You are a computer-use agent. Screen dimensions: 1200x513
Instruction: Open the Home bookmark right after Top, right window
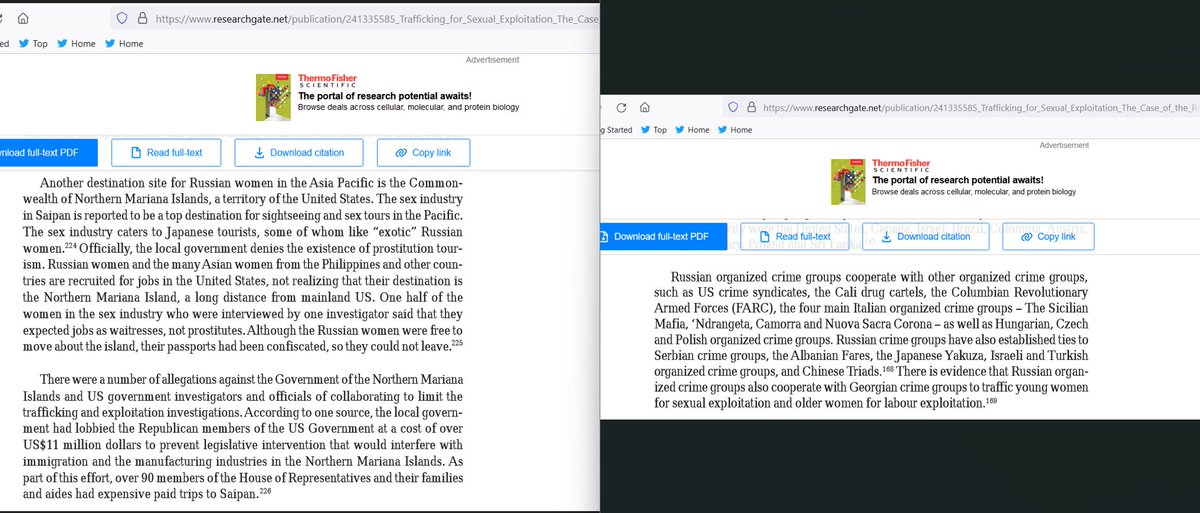[x=693, y=130]
